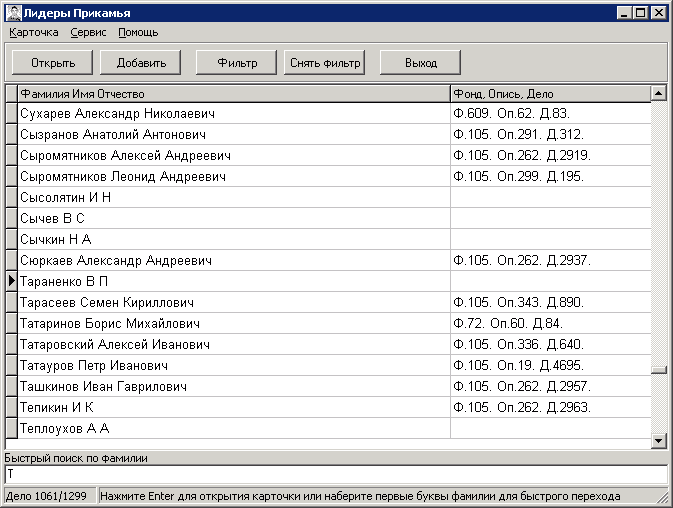This screenshot has width=673, height=508.
Task: Click the current-row arrow indicator beside Тараненко
Action: point(12,281)
